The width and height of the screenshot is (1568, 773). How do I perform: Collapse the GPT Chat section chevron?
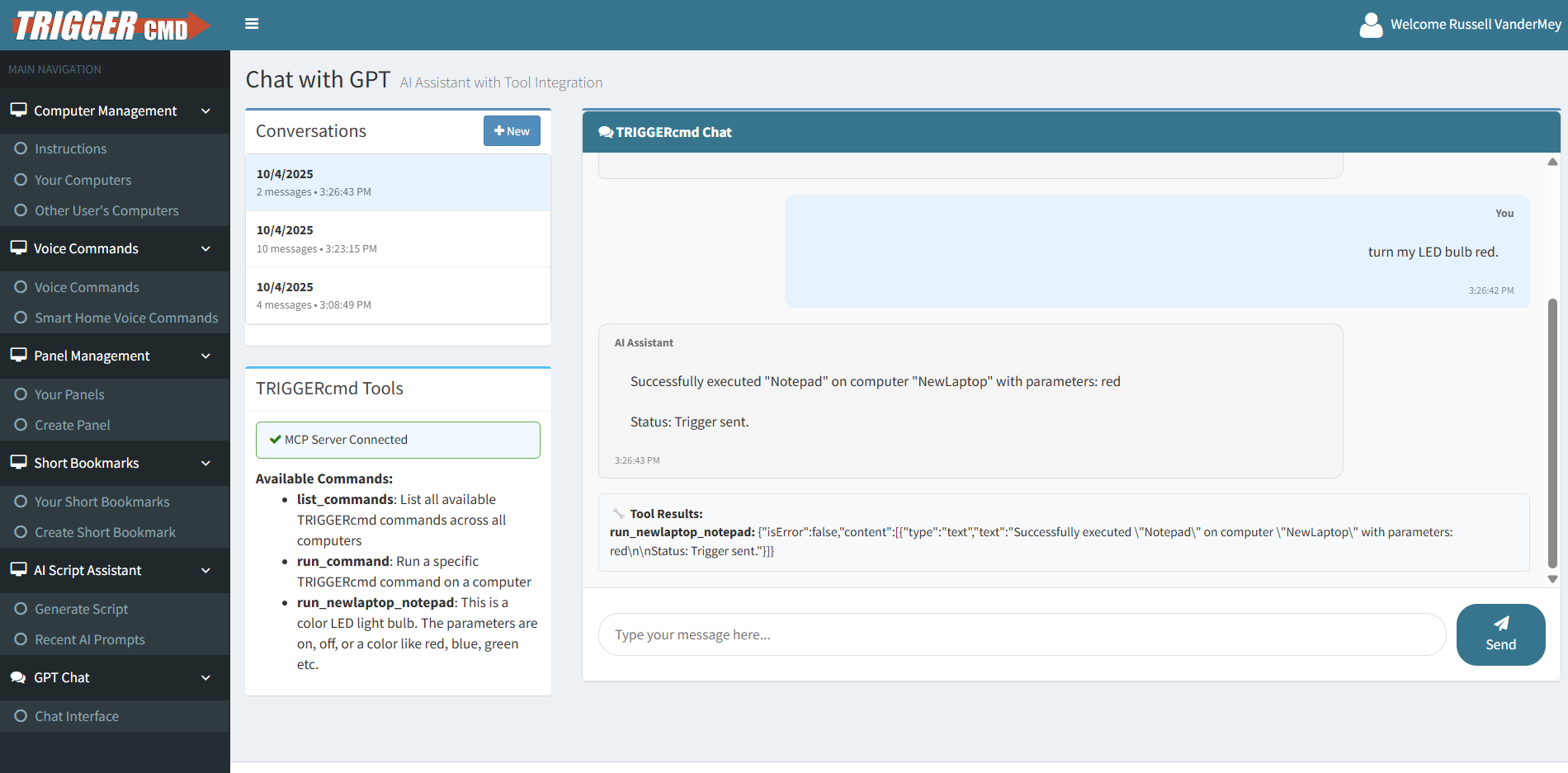[x=205, y=677]
